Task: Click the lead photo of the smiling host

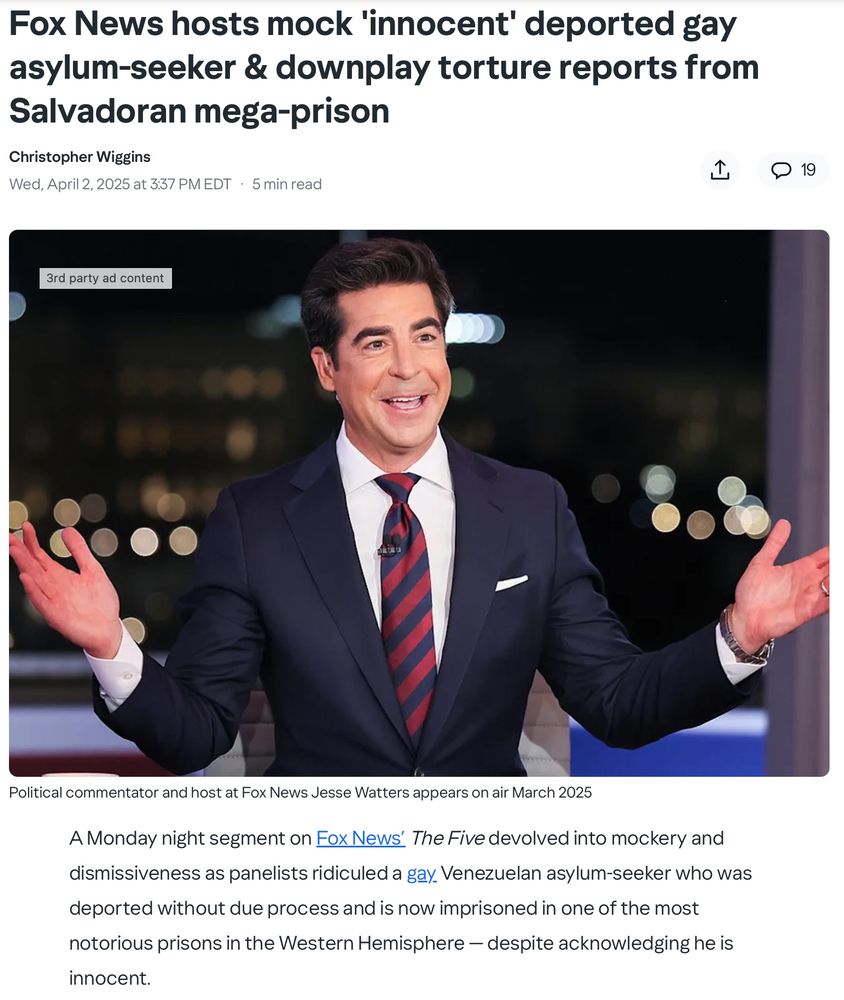Action: click(419, 503)
